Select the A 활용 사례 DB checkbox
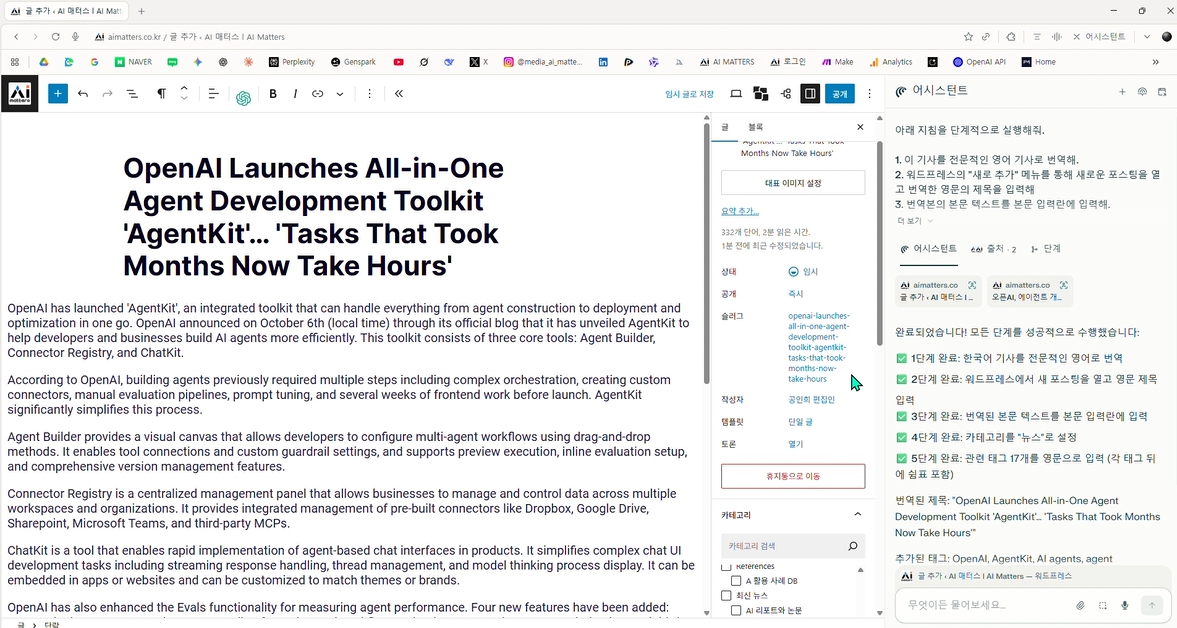The height and width of the screenshot is (628, 1177). [x=737, y=581]
